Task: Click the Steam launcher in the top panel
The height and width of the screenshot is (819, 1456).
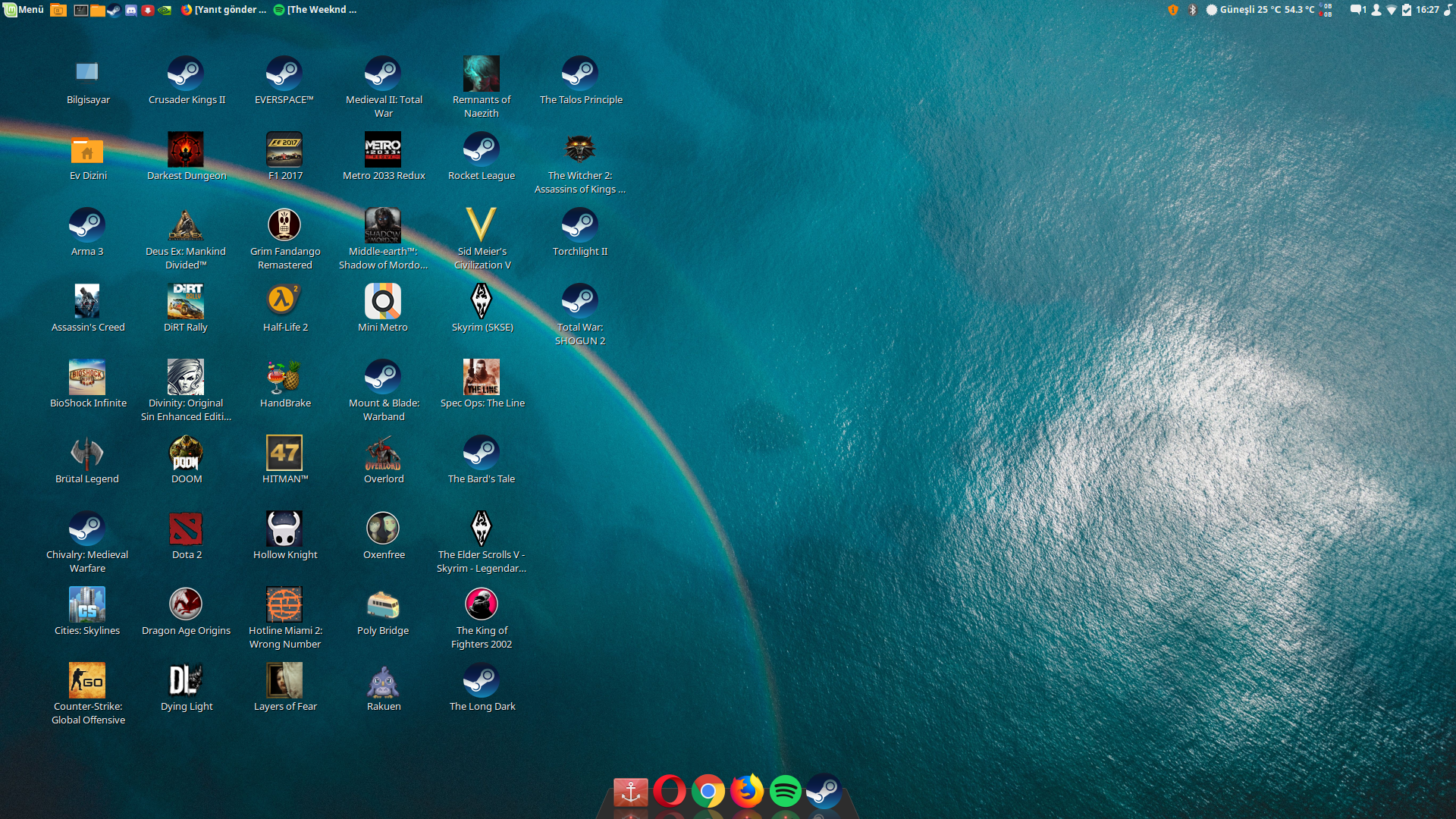Action: pyautogui.click(x=115, y=10)
